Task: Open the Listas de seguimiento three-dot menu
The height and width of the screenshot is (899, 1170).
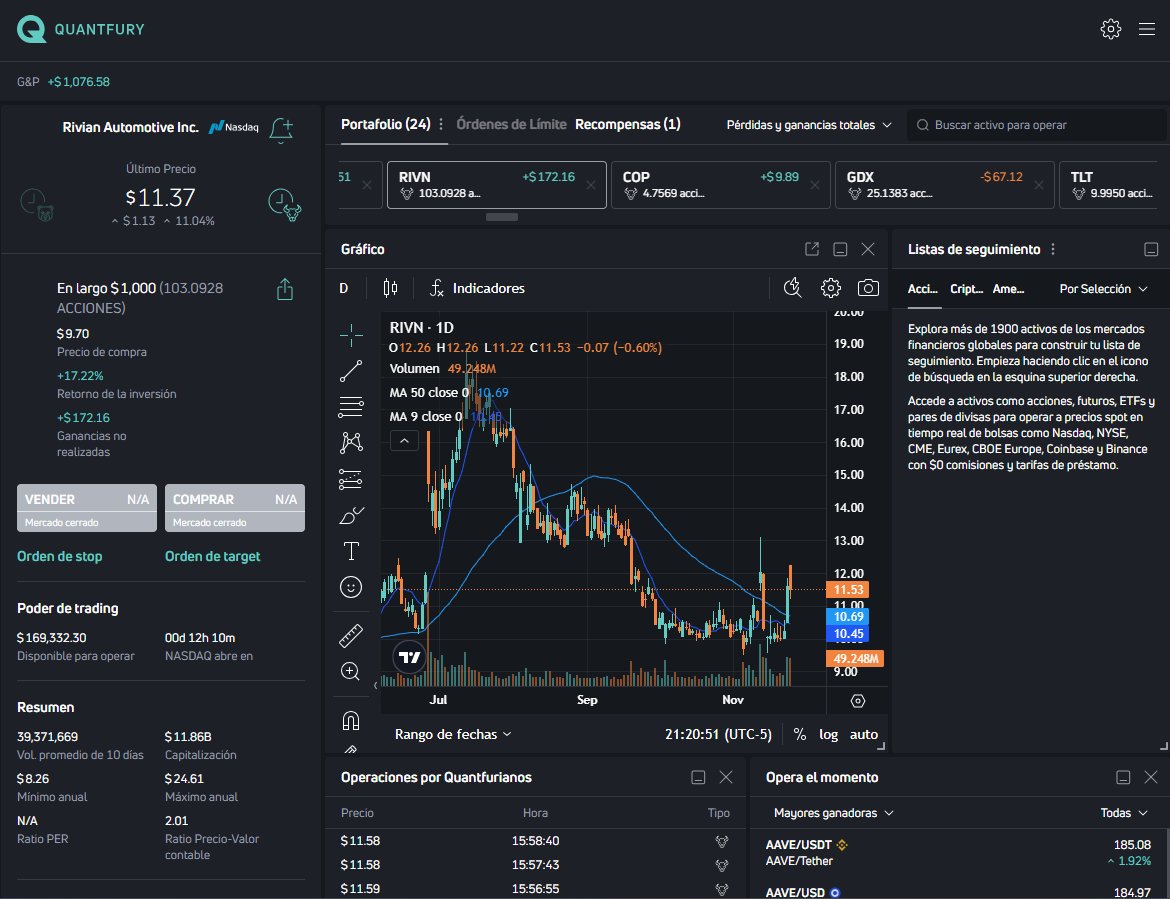Action: (1053, 249)
